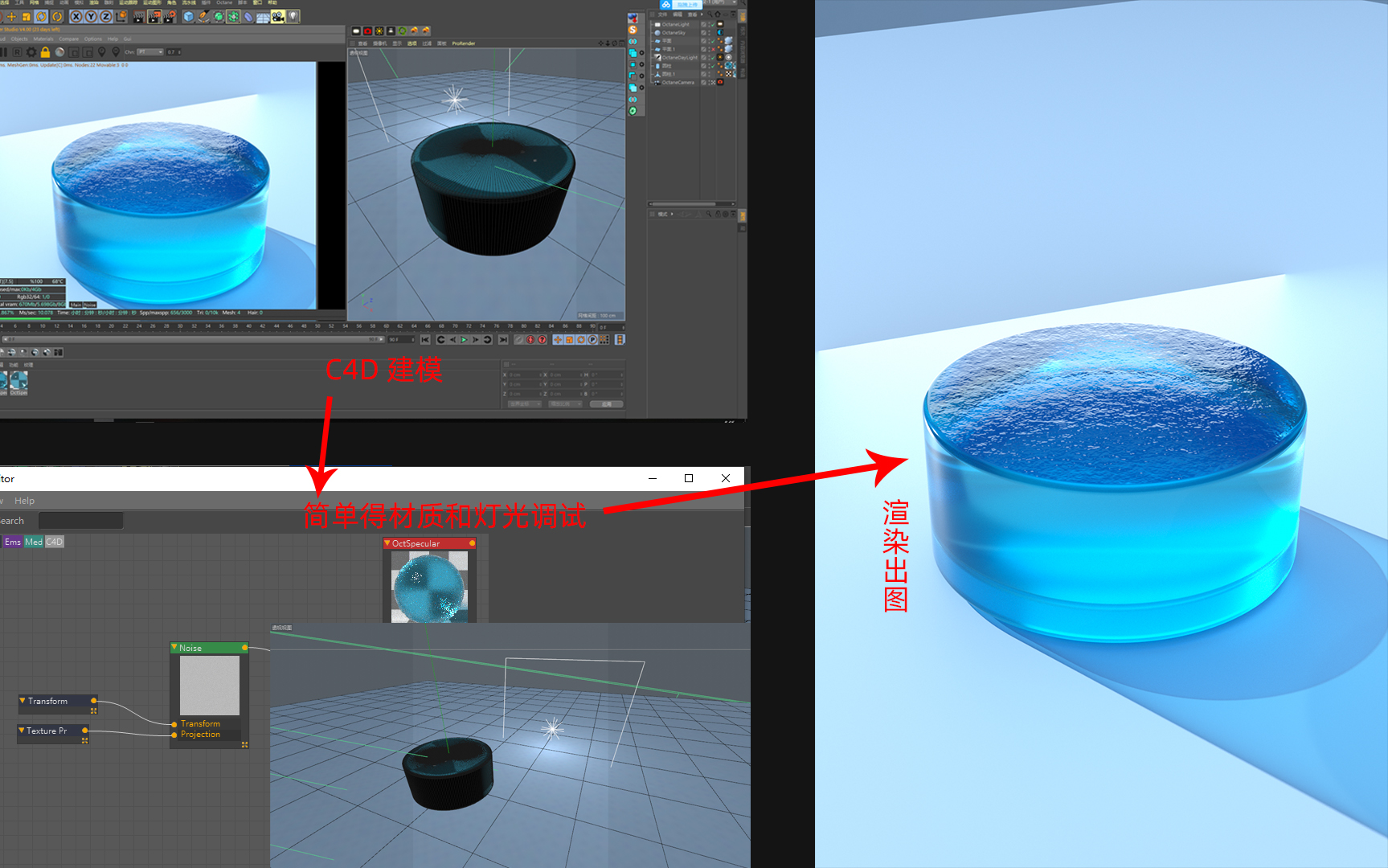
Task: Click the Octane green ring icon
Action: click(x=403, y=31)
